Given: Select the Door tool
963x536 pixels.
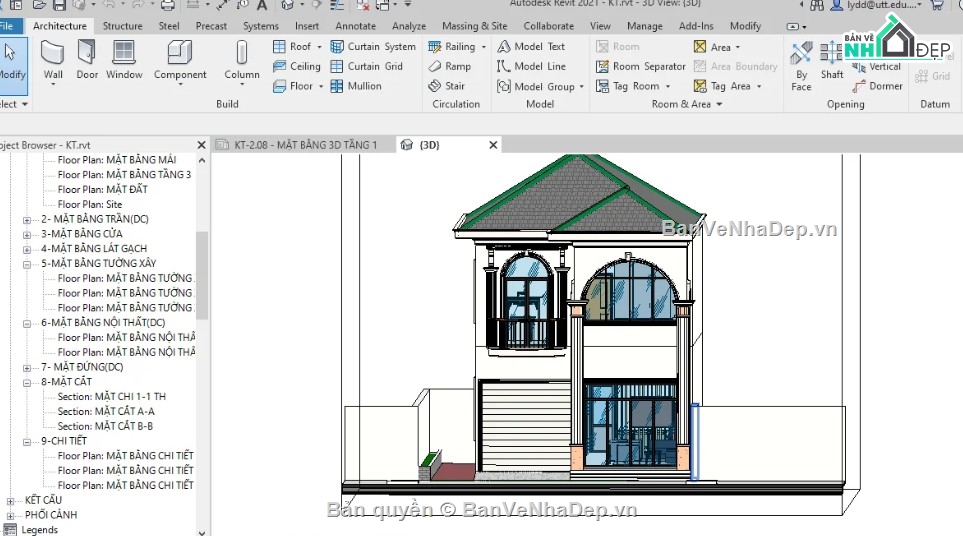Looking at the screenshot, I should pyautogui.click(x=87, y=60).
